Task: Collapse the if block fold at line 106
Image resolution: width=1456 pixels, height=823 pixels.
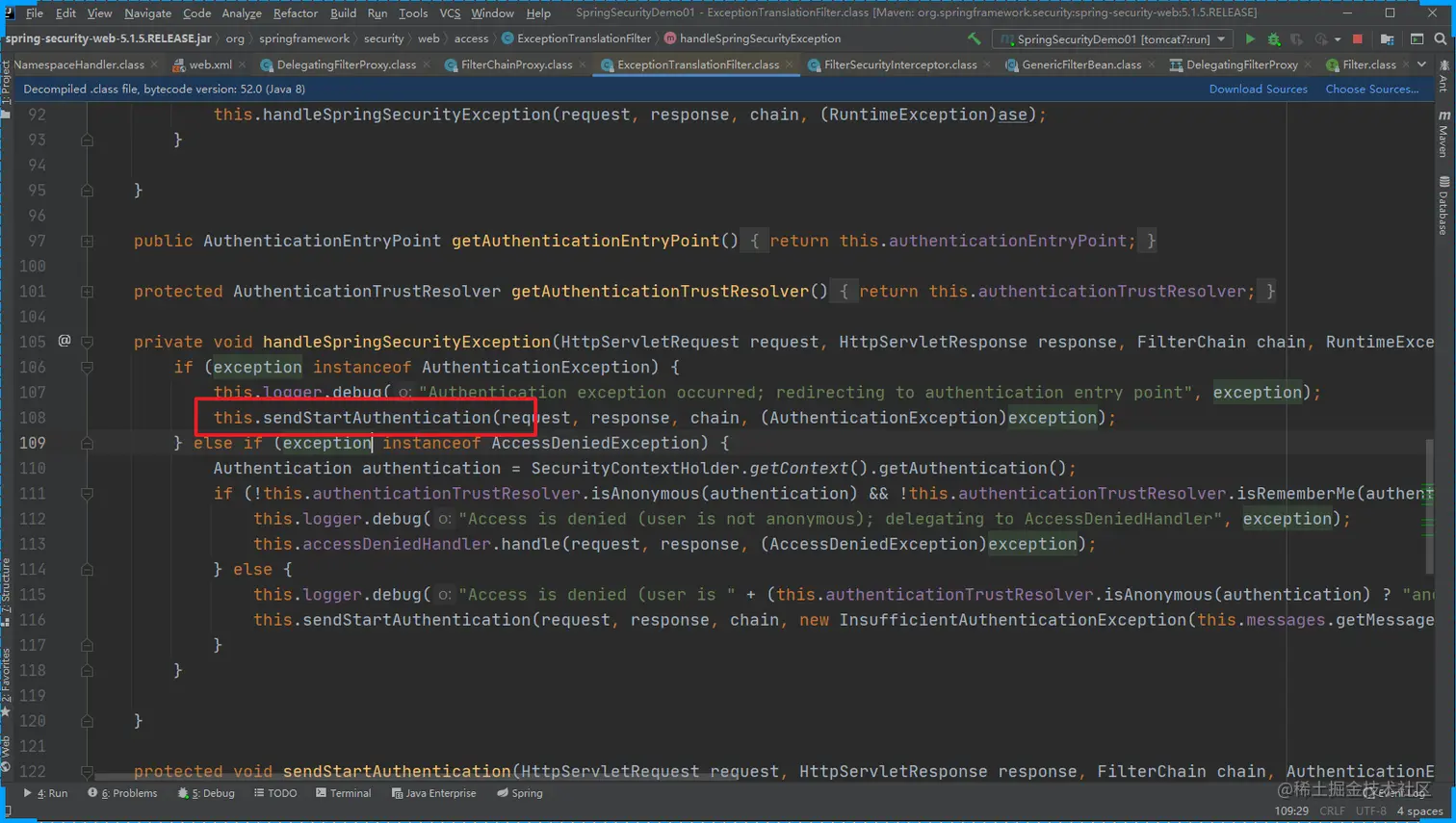Action: click(x=87, y=367)
